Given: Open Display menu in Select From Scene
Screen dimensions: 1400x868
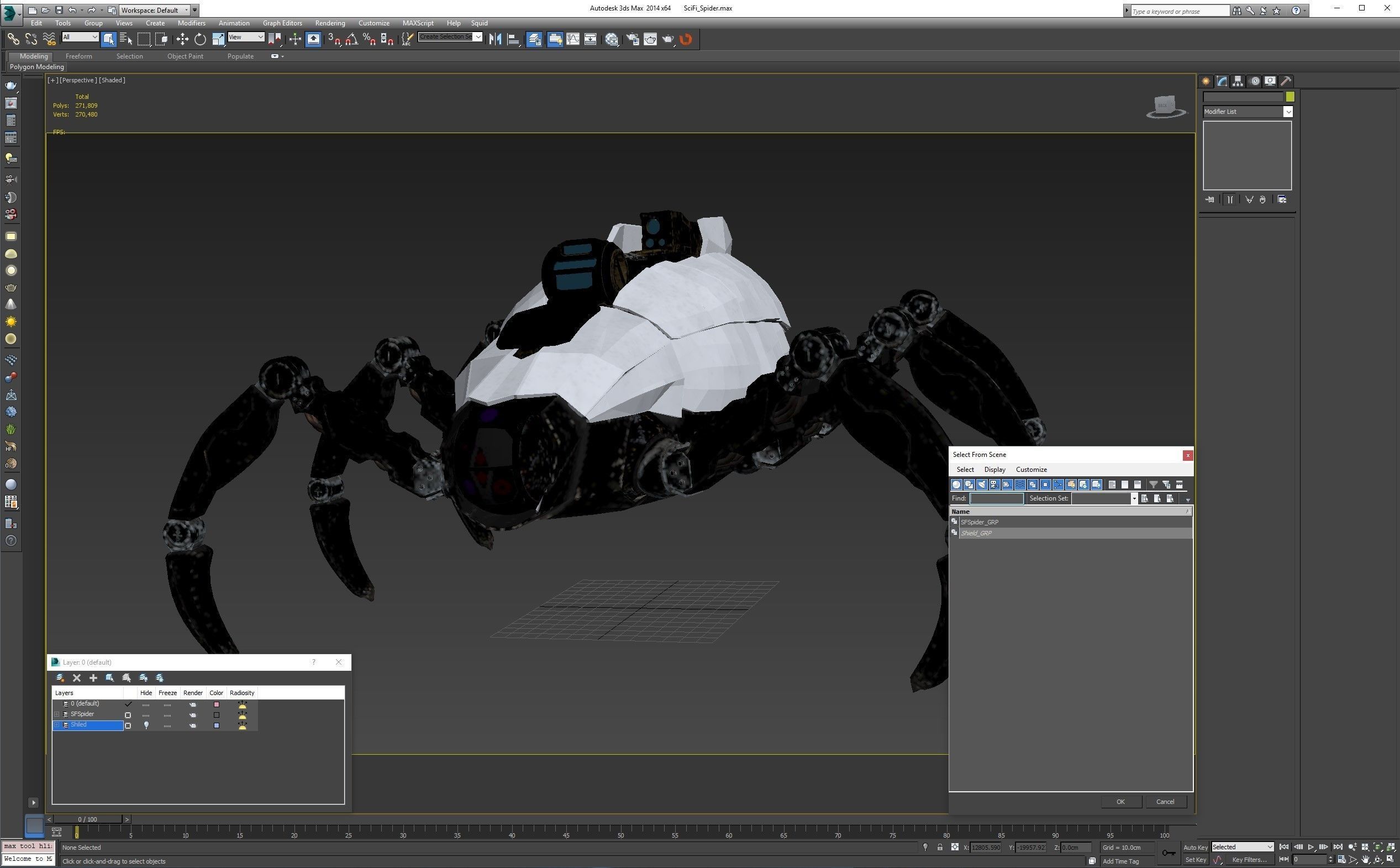Looking at the screenshot, I should click(995, 470).
